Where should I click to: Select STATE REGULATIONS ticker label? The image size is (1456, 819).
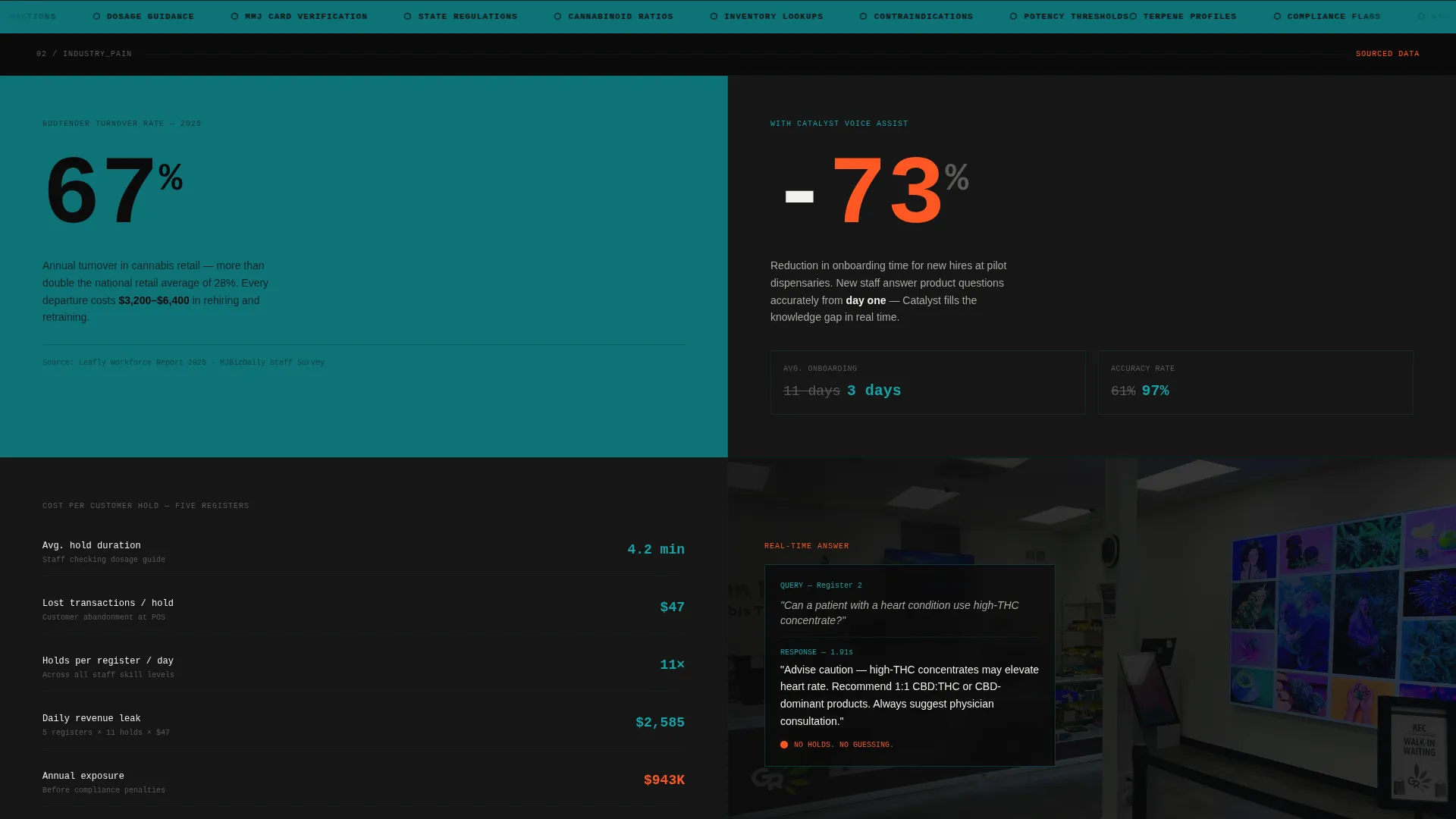point(468,16)
